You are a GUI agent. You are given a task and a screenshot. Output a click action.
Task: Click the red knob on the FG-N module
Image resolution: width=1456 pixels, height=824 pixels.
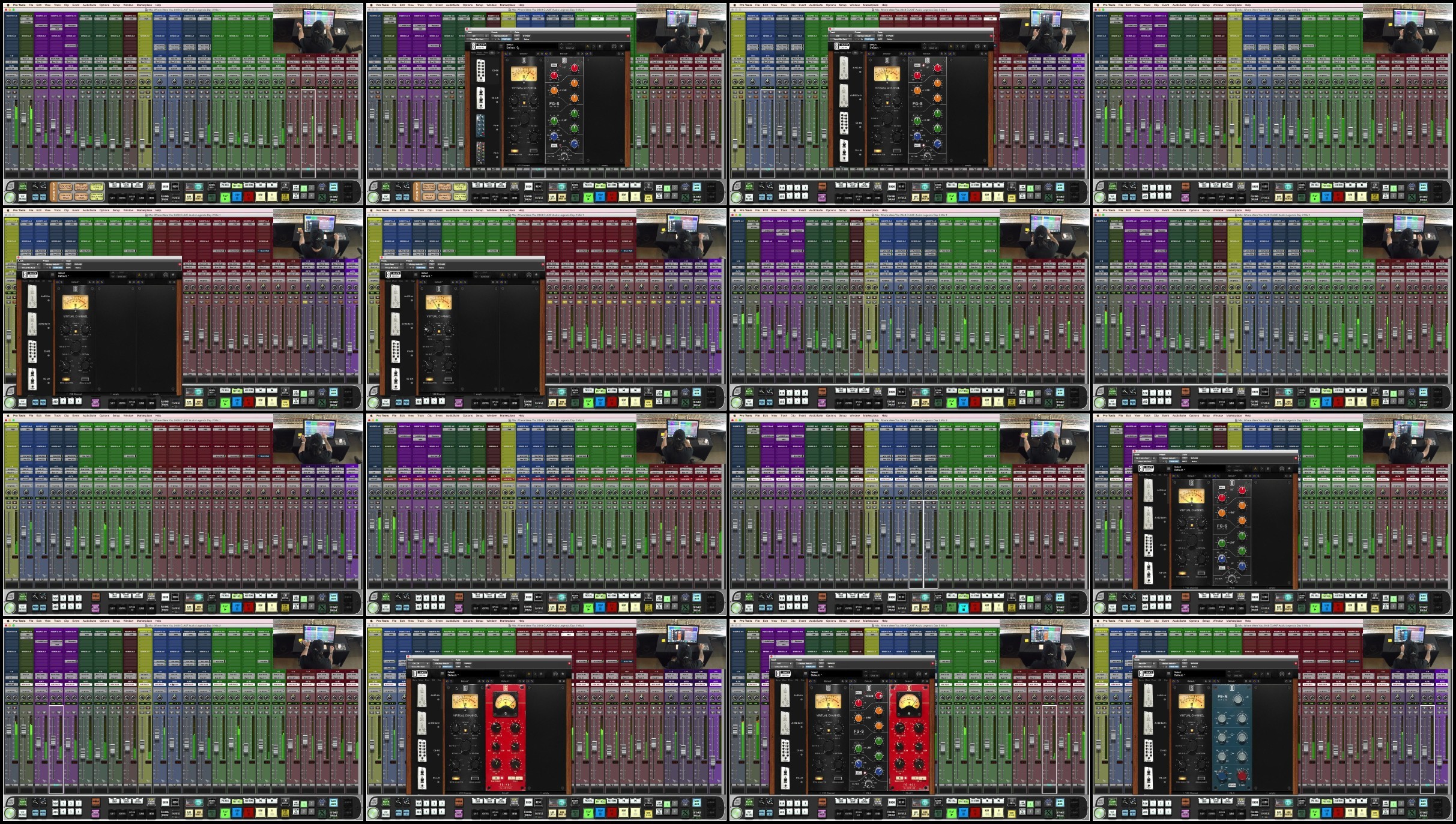(x=1242, y=776)
